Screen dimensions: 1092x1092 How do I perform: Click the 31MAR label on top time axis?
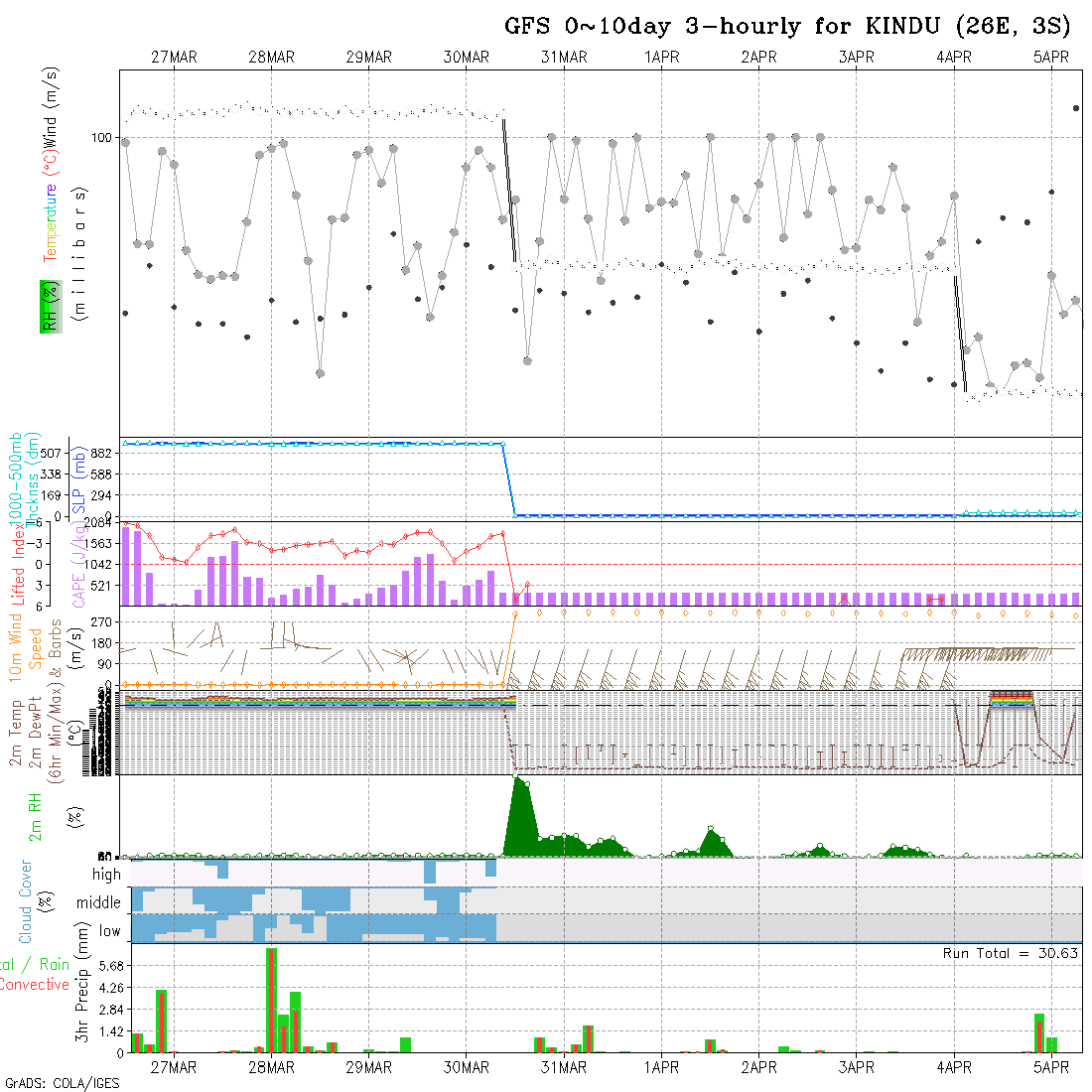point(564,58)
